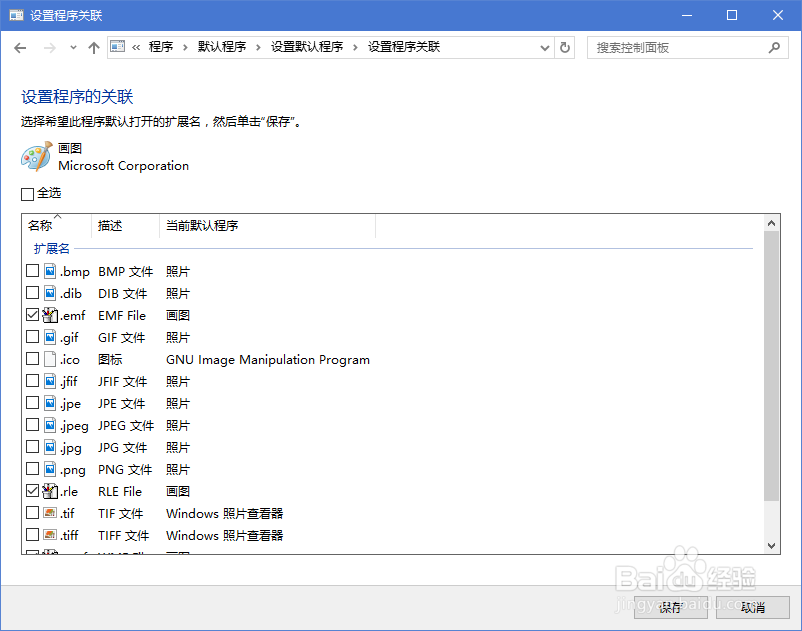Check the .jpg extension checkbox
The height and width of the screenshot is (631, 802).
coord(31,447)
